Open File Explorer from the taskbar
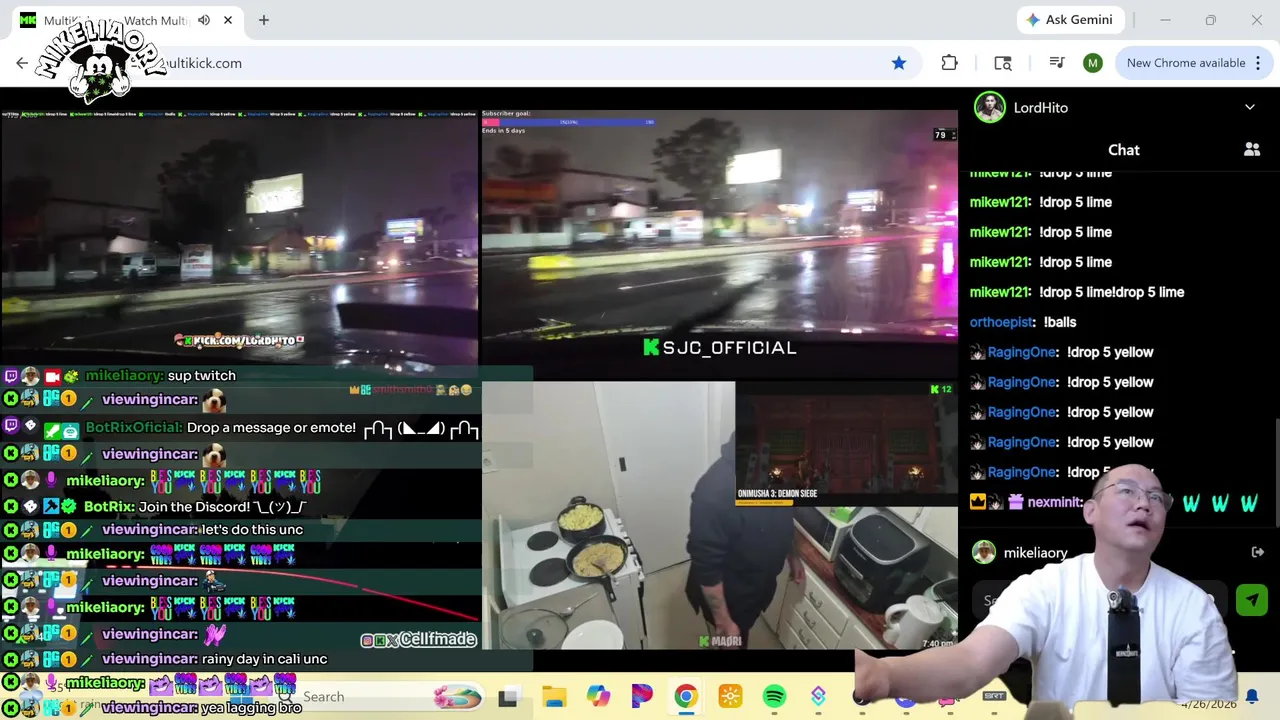Screen dimensions: 1280x720 (554, 697)
